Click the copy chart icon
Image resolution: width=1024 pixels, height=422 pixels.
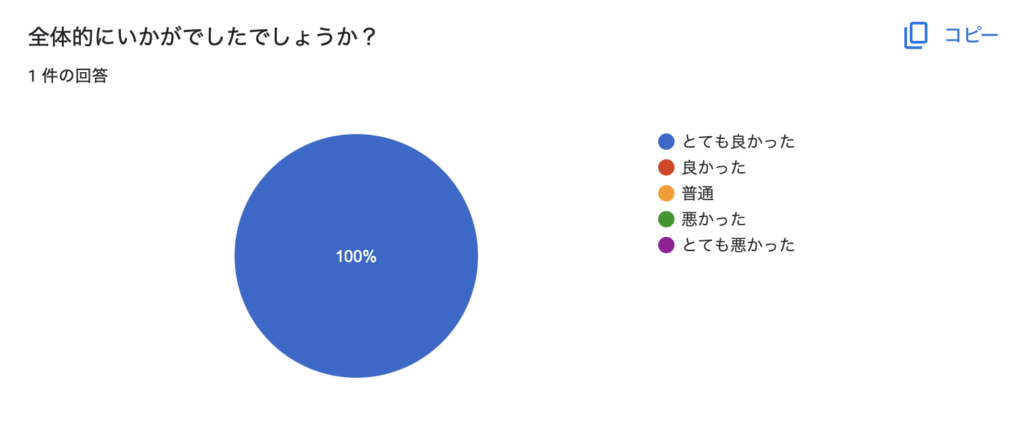pos(915,36)
